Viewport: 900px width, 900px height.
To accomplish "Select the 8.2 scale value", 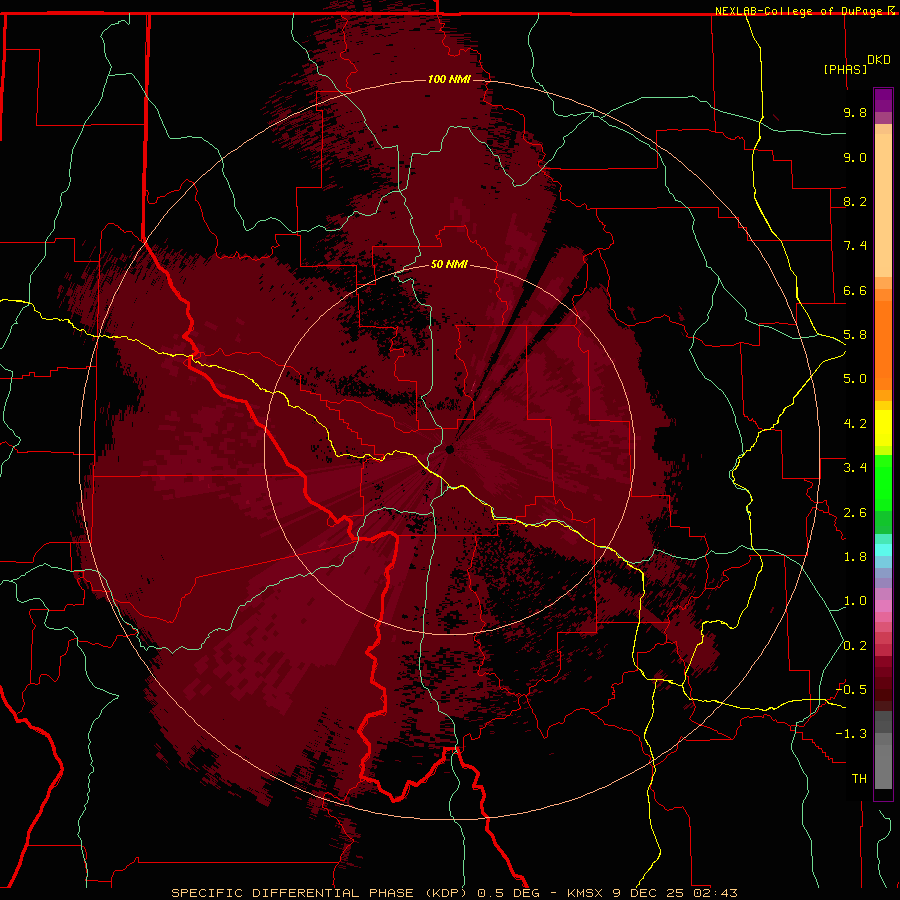I will coord(855,201).
